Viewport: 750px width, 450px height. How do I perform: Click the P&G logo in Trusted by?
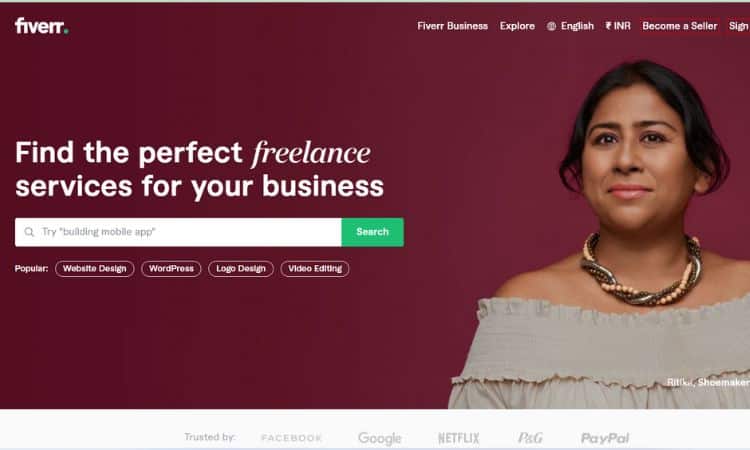coord(530,438)
